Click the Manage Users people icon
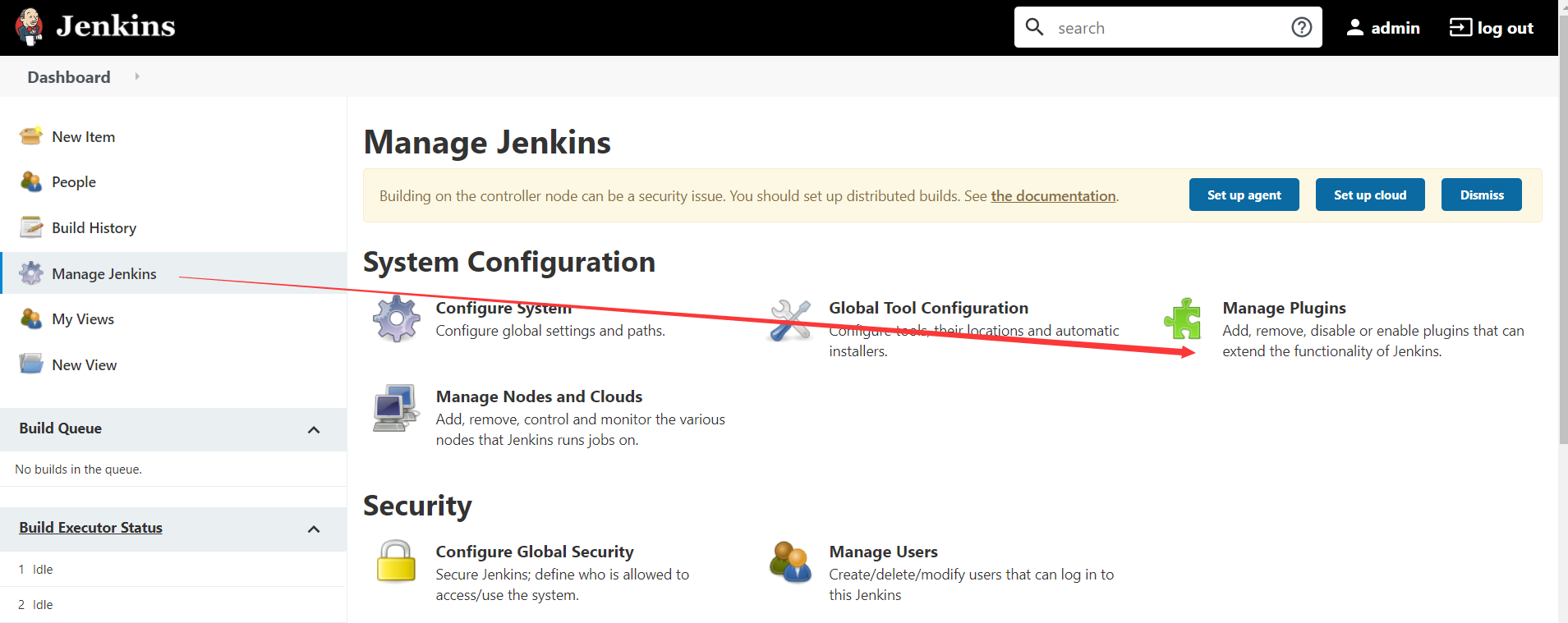Screen dimensions: 1568x623 pyautogui.click(x=790, y=562)
